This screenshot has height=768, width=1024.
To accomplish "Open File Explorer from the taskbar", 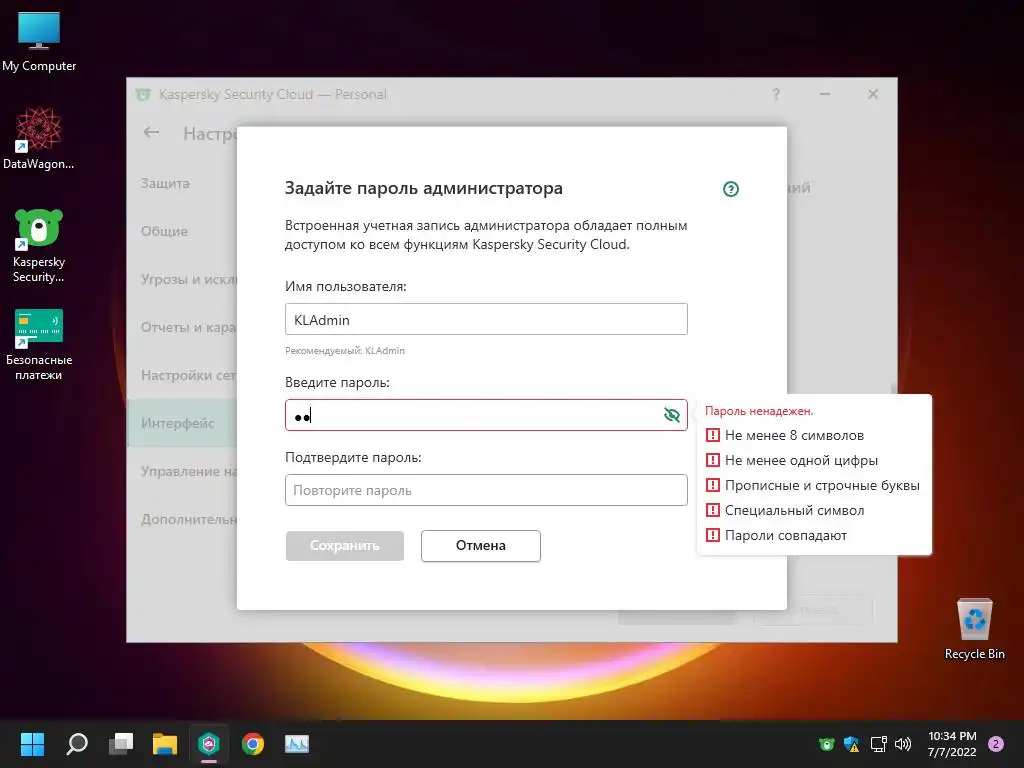I will 165,743.
